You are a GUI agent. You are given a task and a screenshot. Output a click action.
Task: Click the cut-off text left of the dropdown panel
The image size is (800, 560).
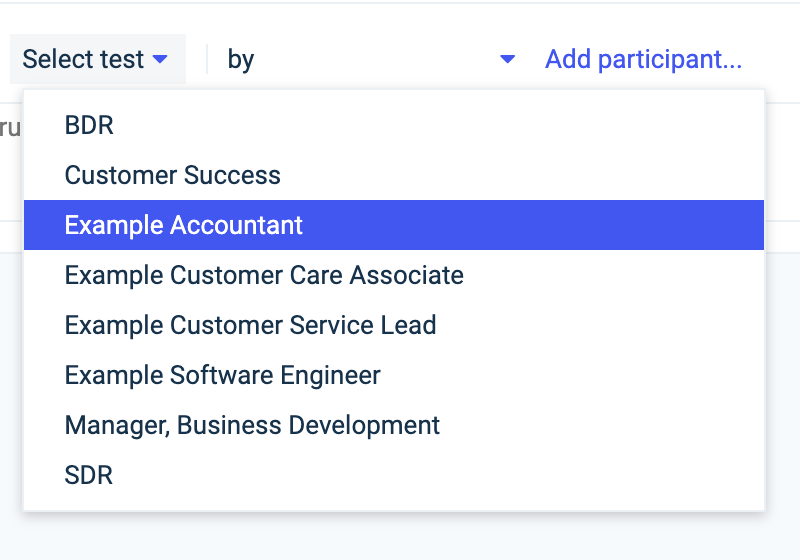(x=9, y=127)
